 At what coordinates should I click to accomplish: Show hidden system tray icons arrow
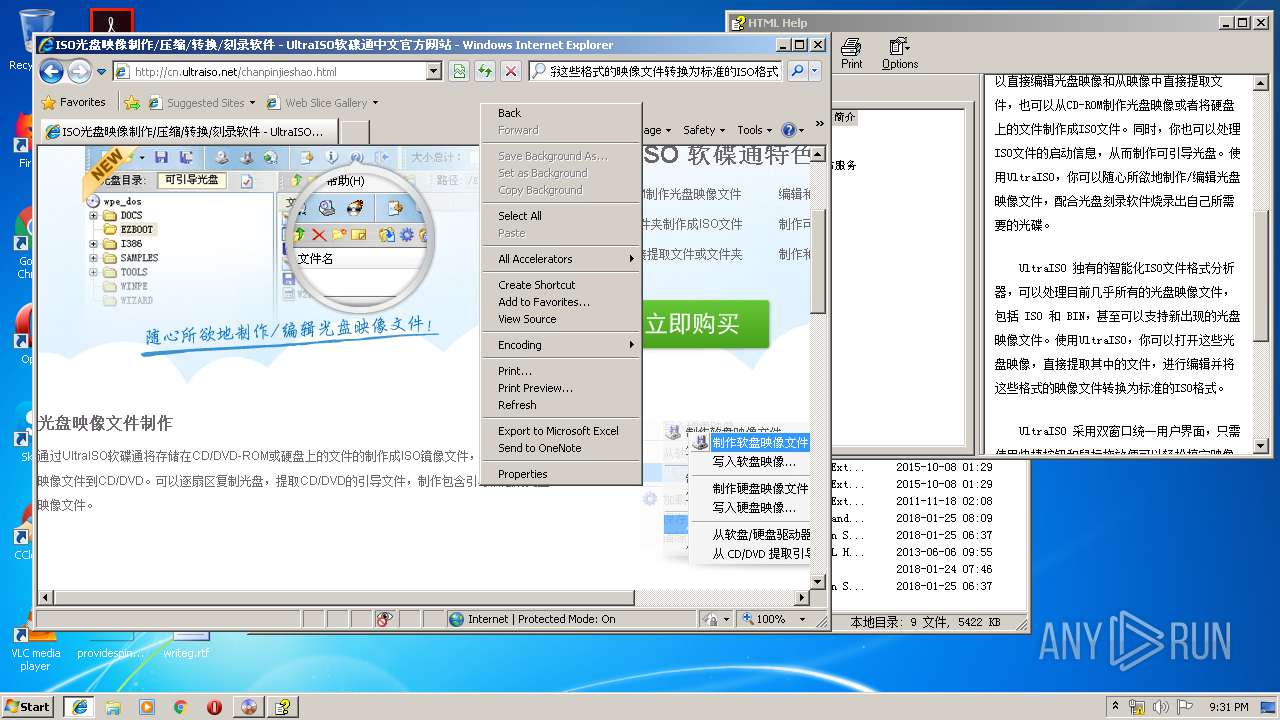(x=1115, y=707)
